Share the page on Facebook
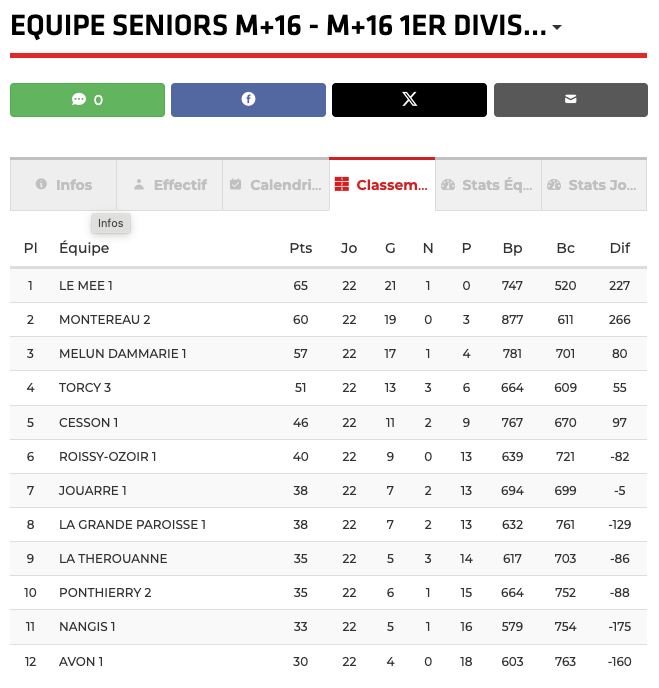 [x=248, y=100]
